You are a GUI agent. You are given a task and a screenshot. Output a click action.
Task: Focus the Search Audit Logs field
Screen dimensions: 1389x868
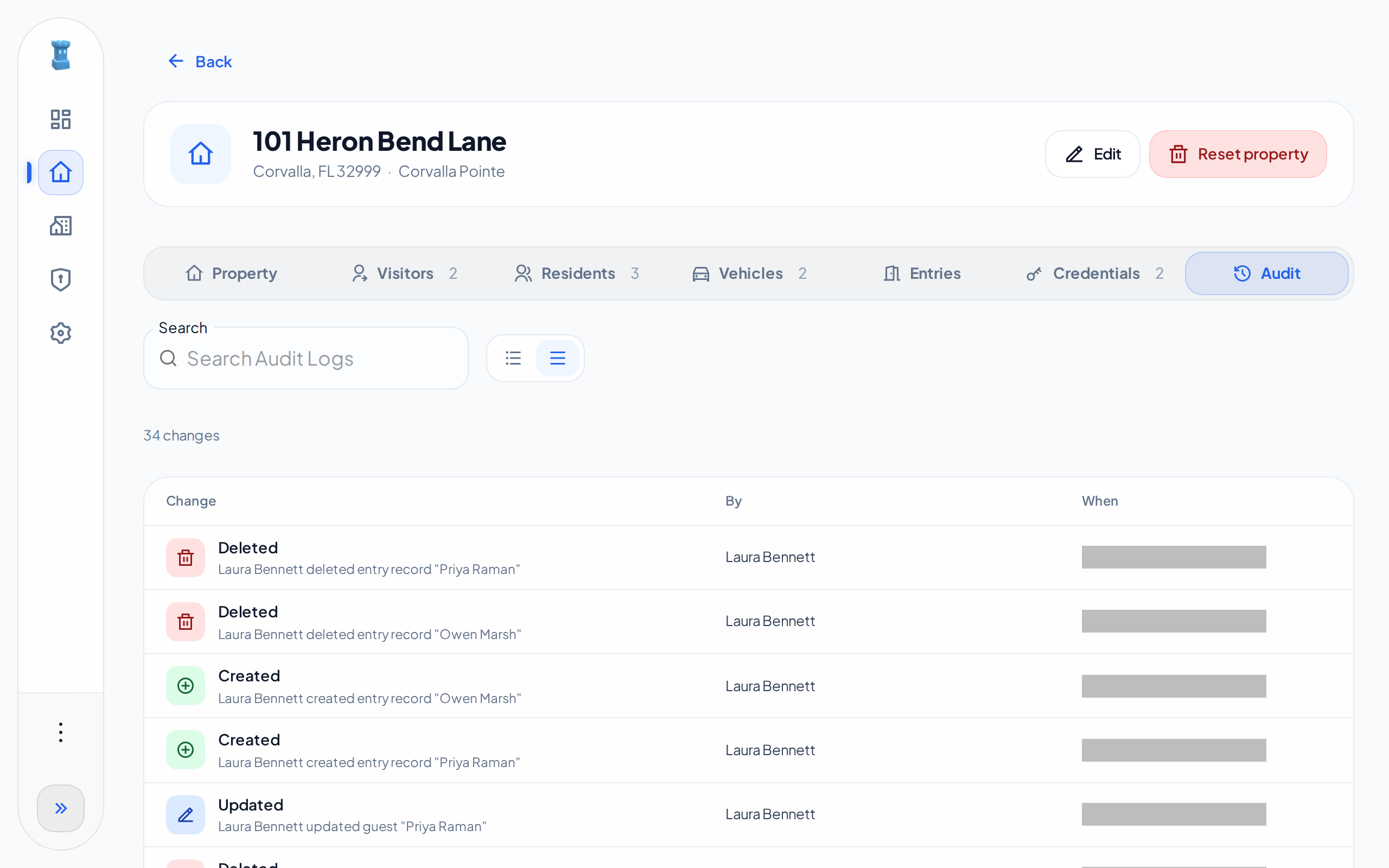click(x=306, y=359)
